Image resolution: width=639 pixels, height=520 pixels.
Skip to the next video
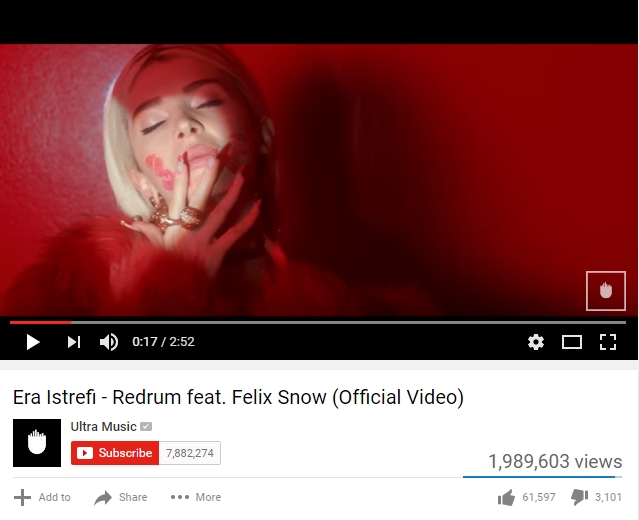point(74,342)
